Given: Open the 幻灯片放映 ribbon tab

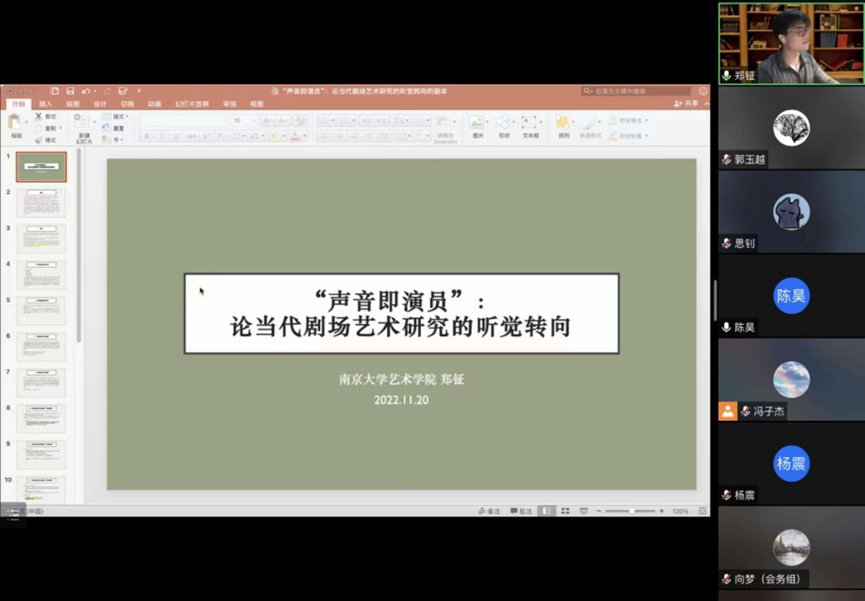Looking at the screenshot, I should [191, 102].
